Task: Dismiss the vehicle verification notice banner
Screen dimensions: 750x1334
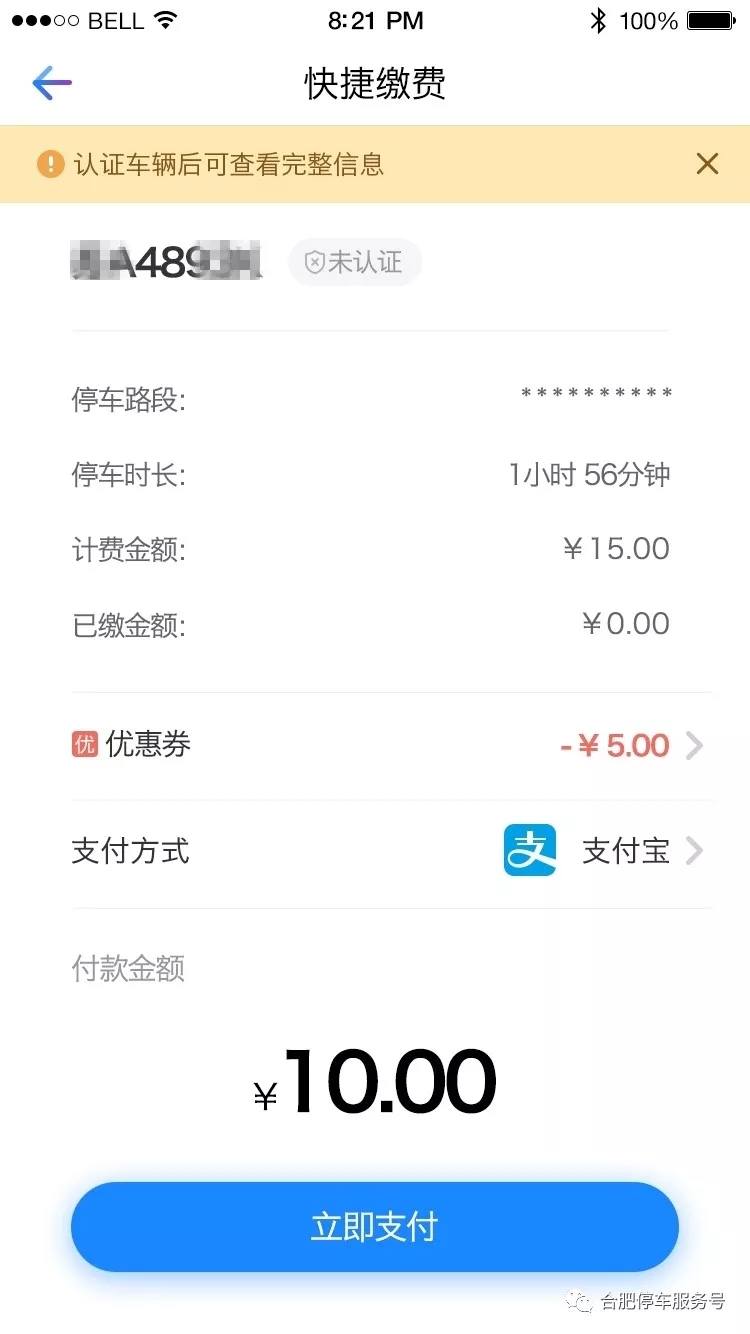Action: coord(707,164)
